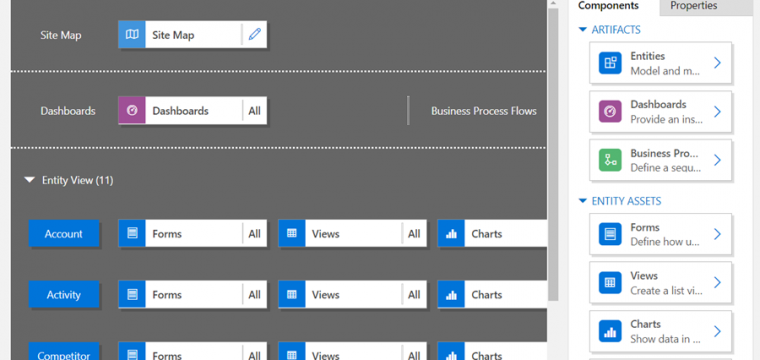Select the Account entity button
This screenshot has width=760, height=360.
click(63, 234)
